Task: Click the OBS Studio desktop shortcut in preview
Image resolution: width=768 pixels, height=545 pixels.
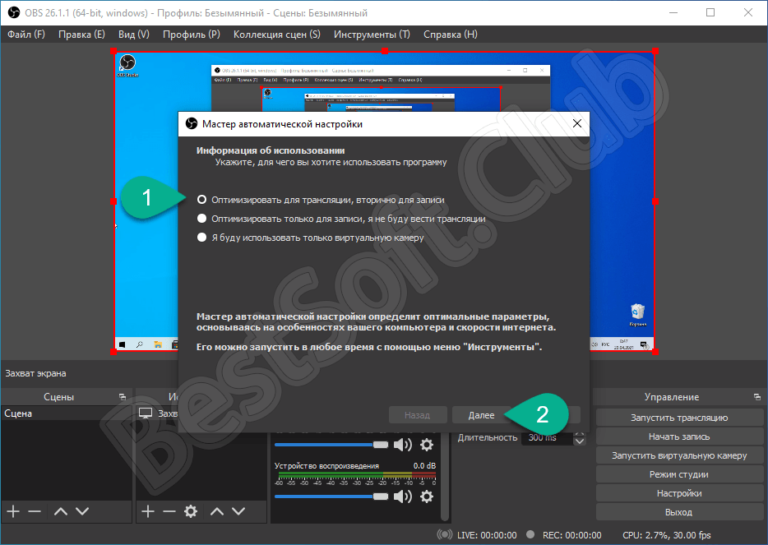Action: [x=127, y=66]
